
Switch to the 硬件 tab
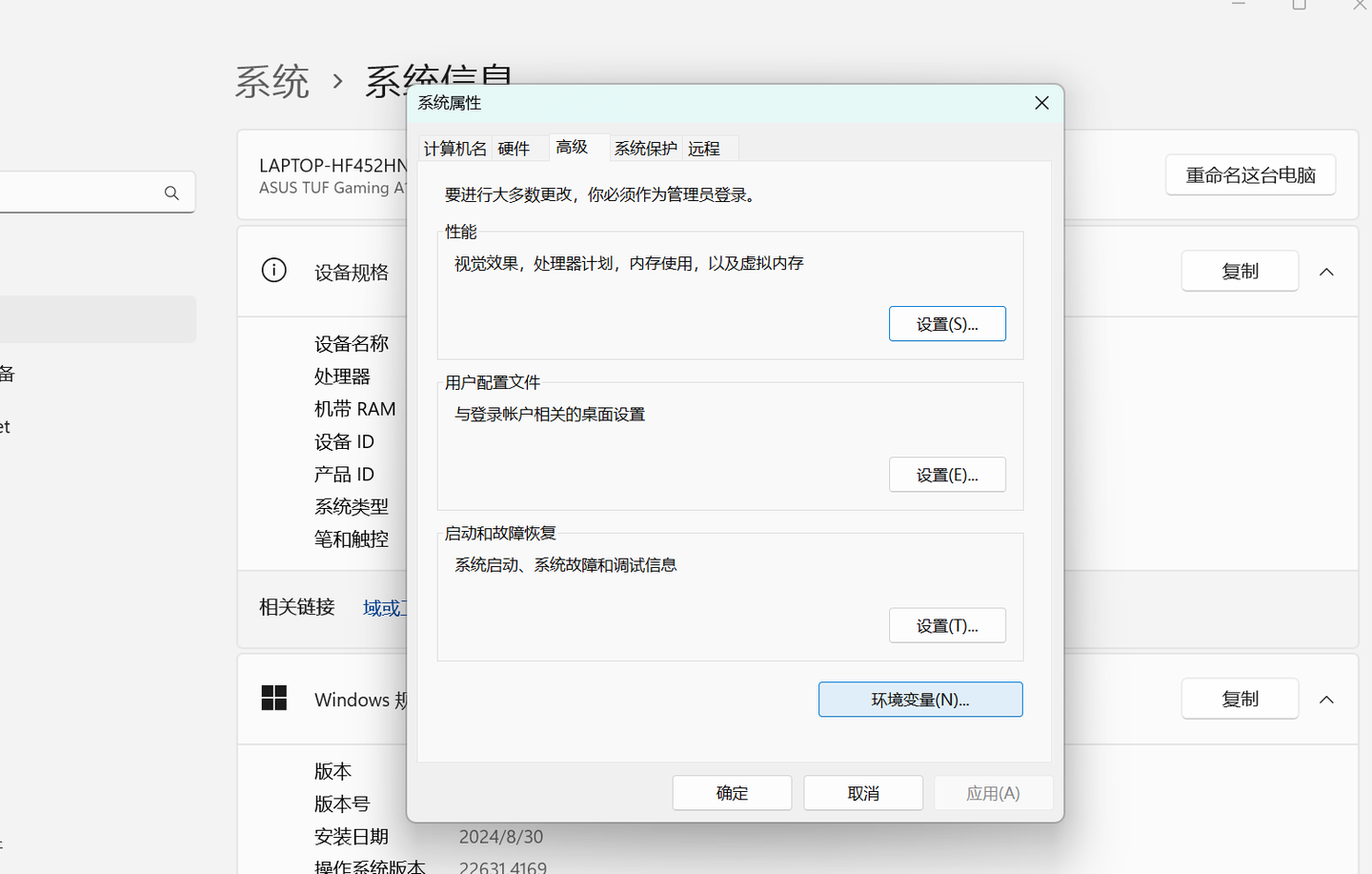[x=514, y=148]
